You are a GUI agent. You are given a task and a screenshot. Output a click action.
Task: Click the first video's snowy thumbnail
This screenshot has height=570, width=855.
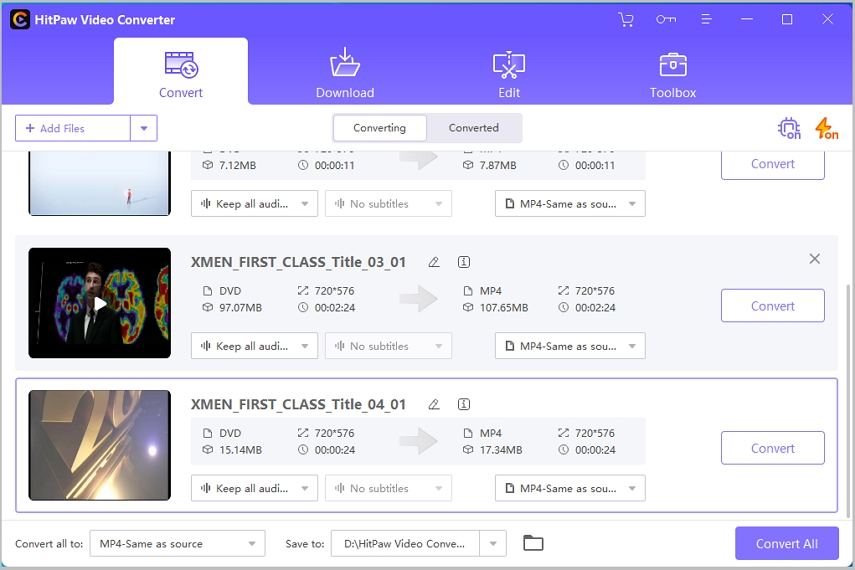point(100,184)
